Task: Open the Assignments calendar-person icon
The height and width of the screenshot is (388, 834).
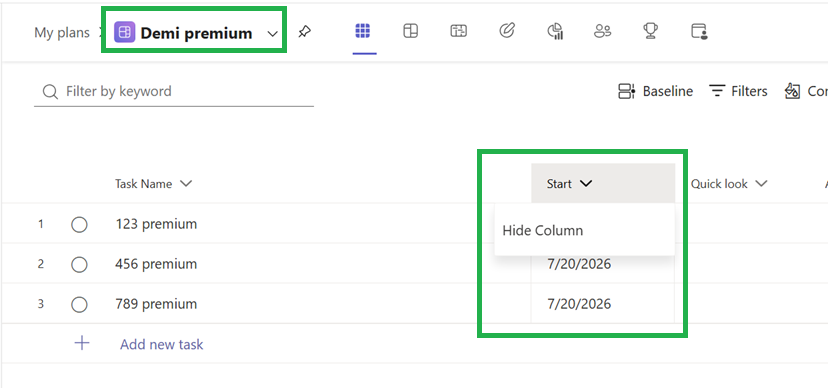Action: (x=699, y=31)
